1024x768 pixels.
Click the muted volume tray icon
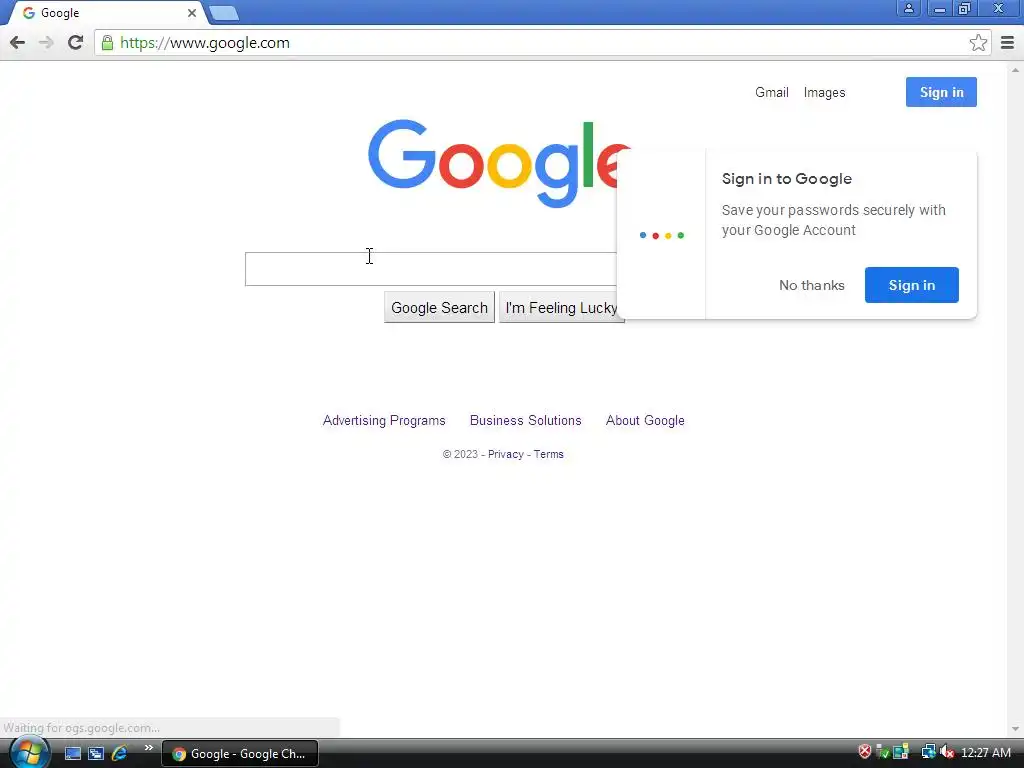947,752
